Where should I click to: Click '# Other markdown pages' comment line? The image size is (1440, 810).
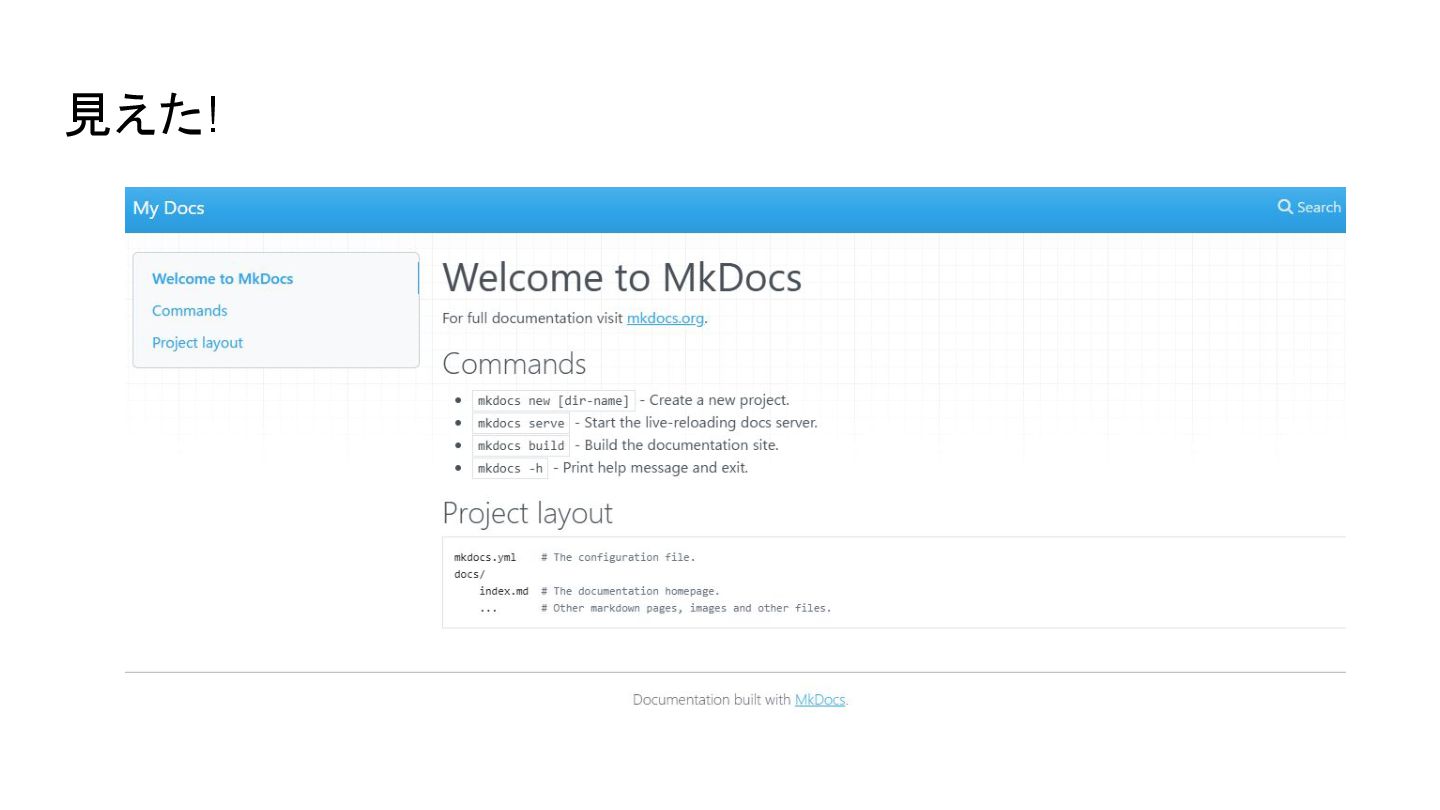coord(686,608)
